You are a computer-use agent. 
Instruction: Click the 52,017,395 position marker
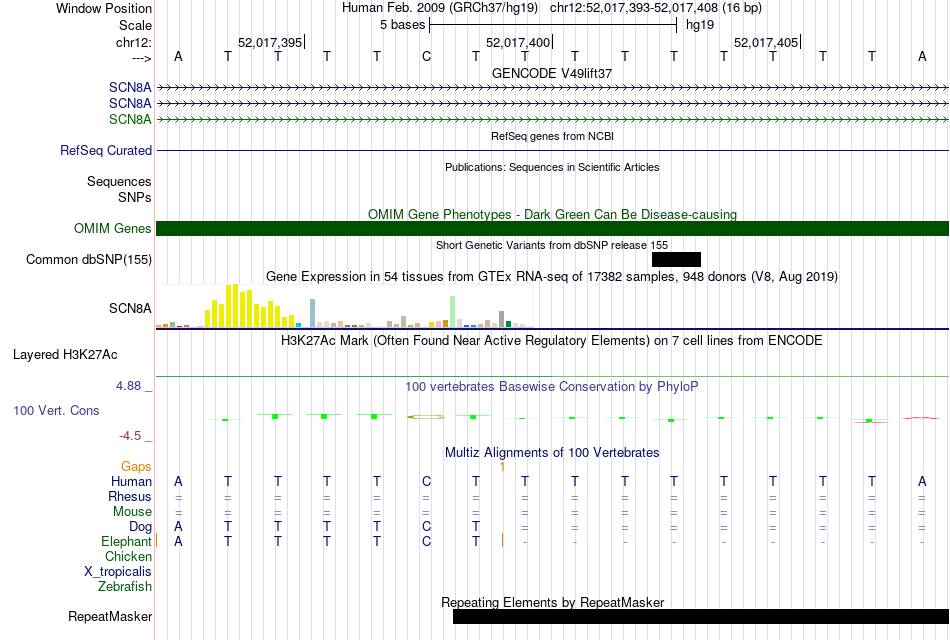click(x=271, y=42)
